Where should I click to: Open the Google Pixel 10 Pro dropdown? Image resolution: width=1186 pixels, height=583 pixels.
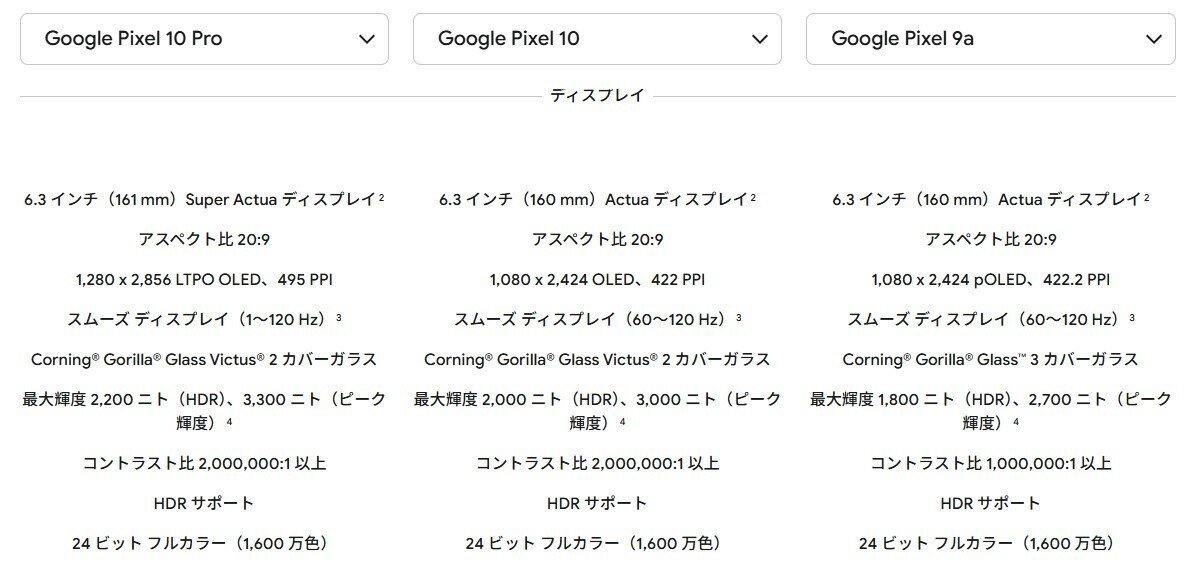(x=204, y=39)
